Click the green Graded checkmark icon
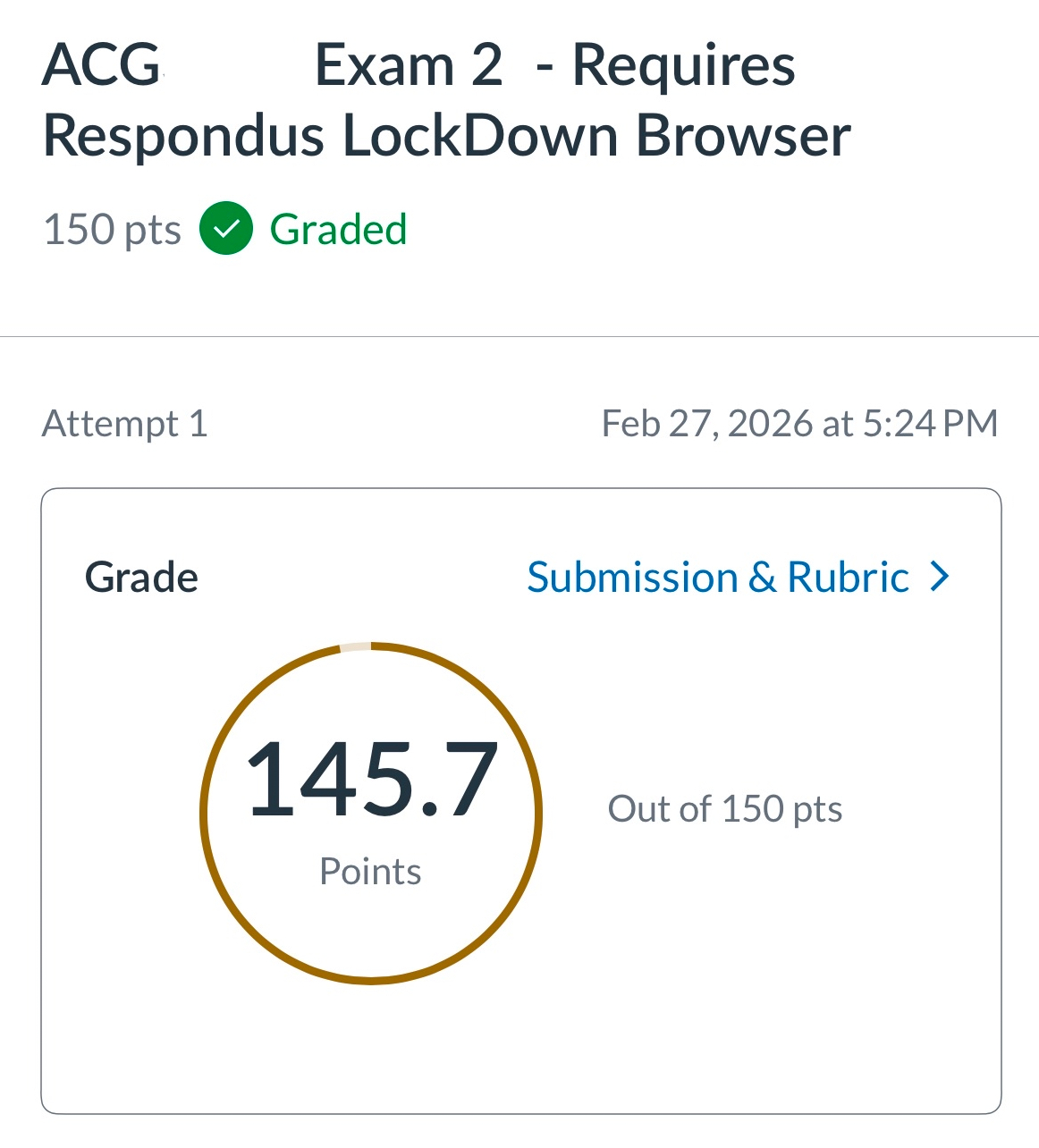 tap(226, 229)
